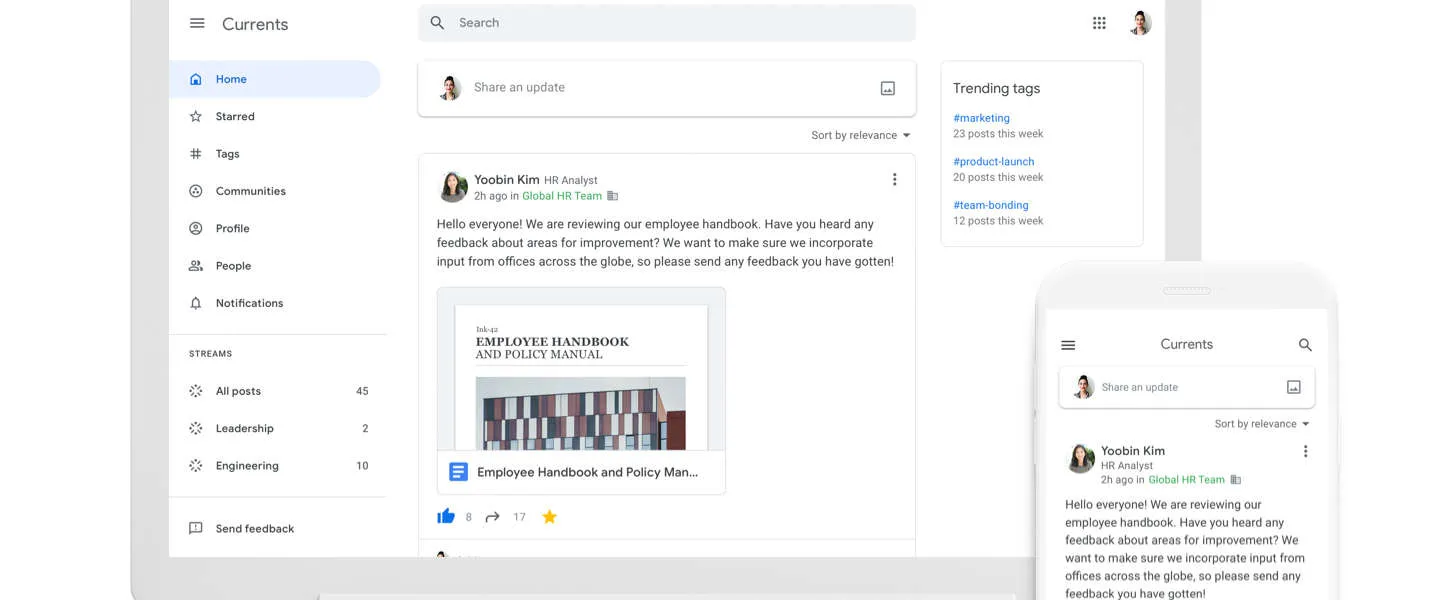This screenshot has height=600, width=1440.
Task: Open the Starred section in sidebar
Action: 235,117
